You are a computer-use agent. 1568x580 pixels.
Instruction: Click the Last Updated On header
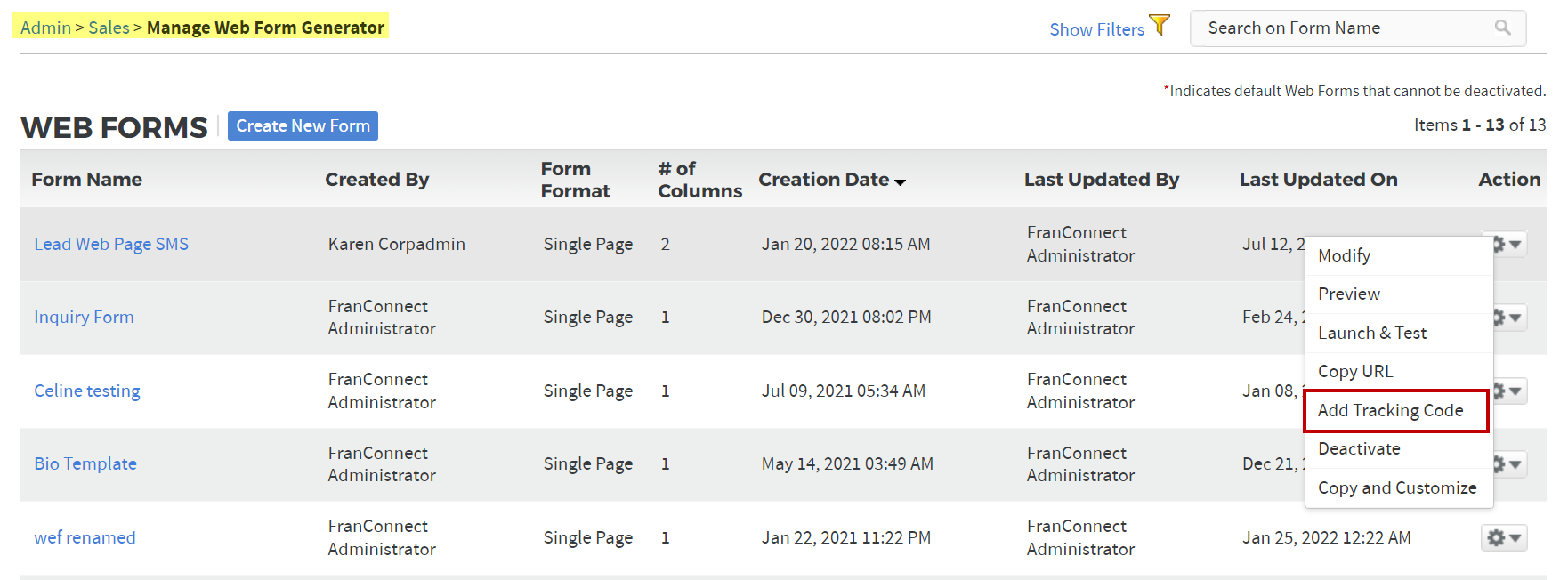pos(1318,180)
